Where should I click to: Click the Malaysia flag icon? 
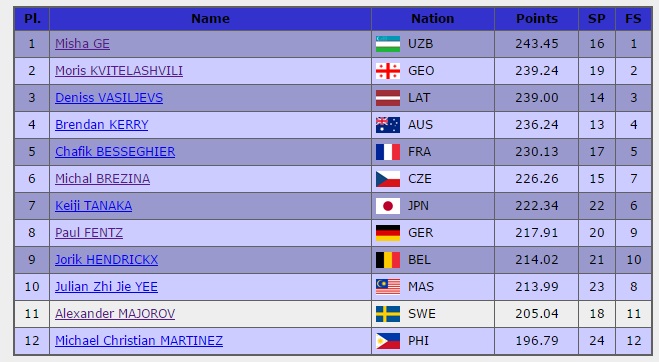[387, 287]
